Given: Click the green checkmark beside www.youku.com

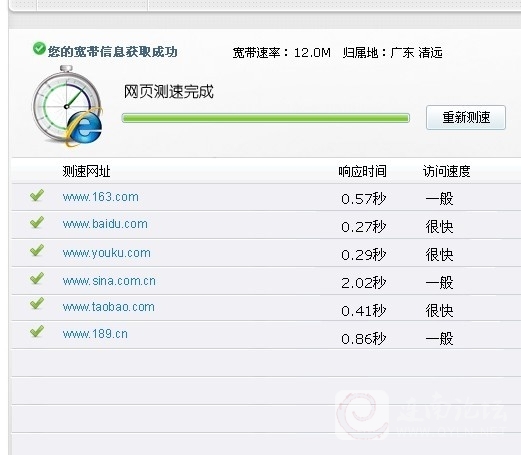Looking at the screenshot, I should (37, 250).
